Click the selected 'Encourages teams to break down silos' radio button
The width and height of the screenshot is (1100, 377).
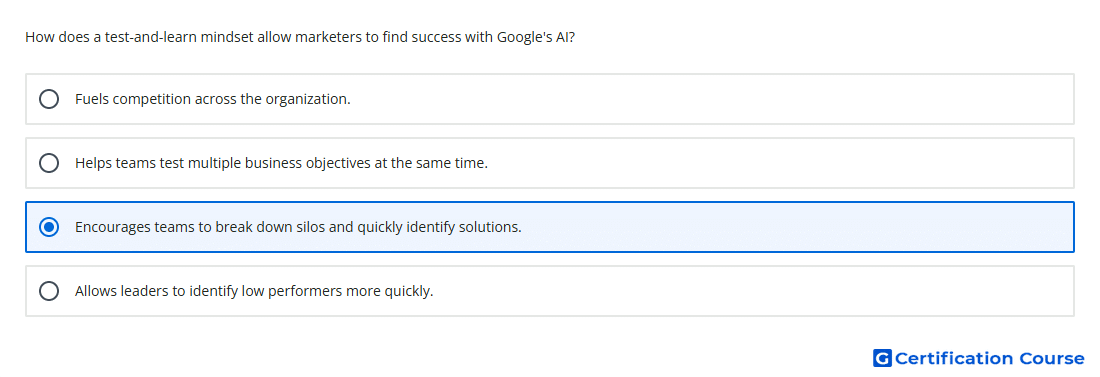(x=49, y=227)
